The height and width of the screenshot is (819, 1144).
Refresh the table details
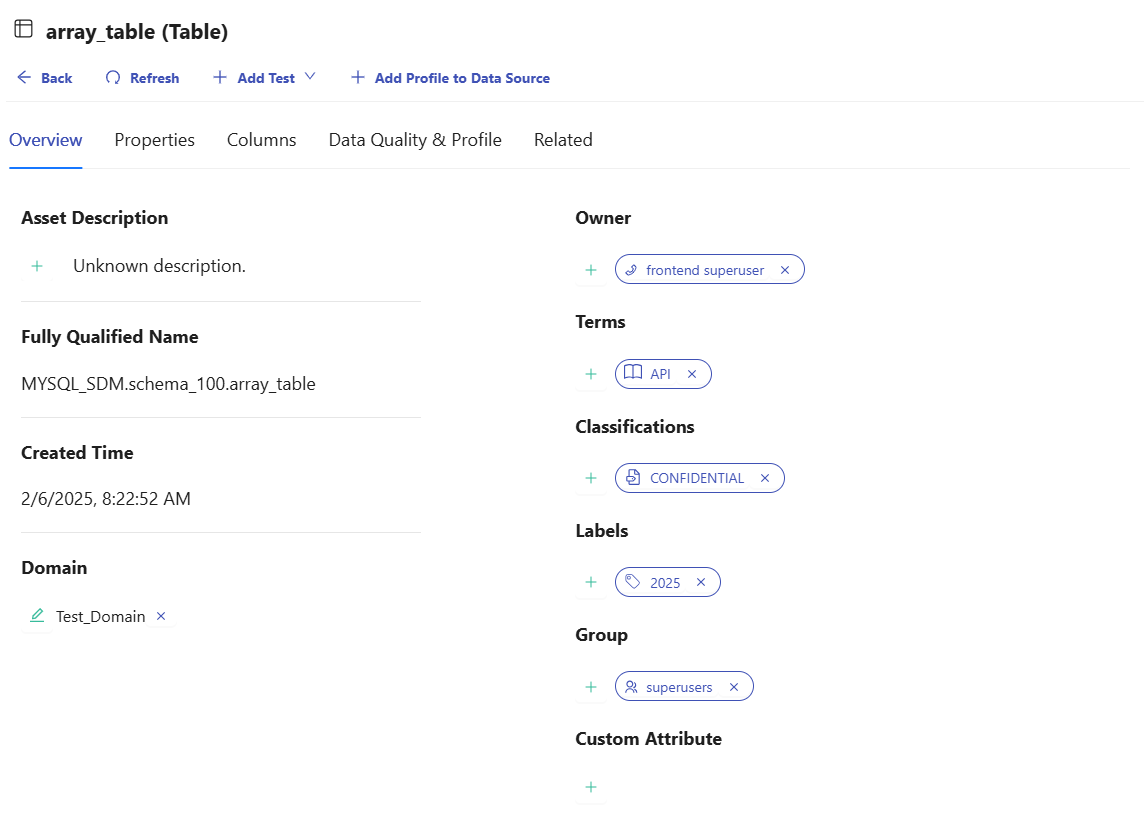[x=143, y=78]
